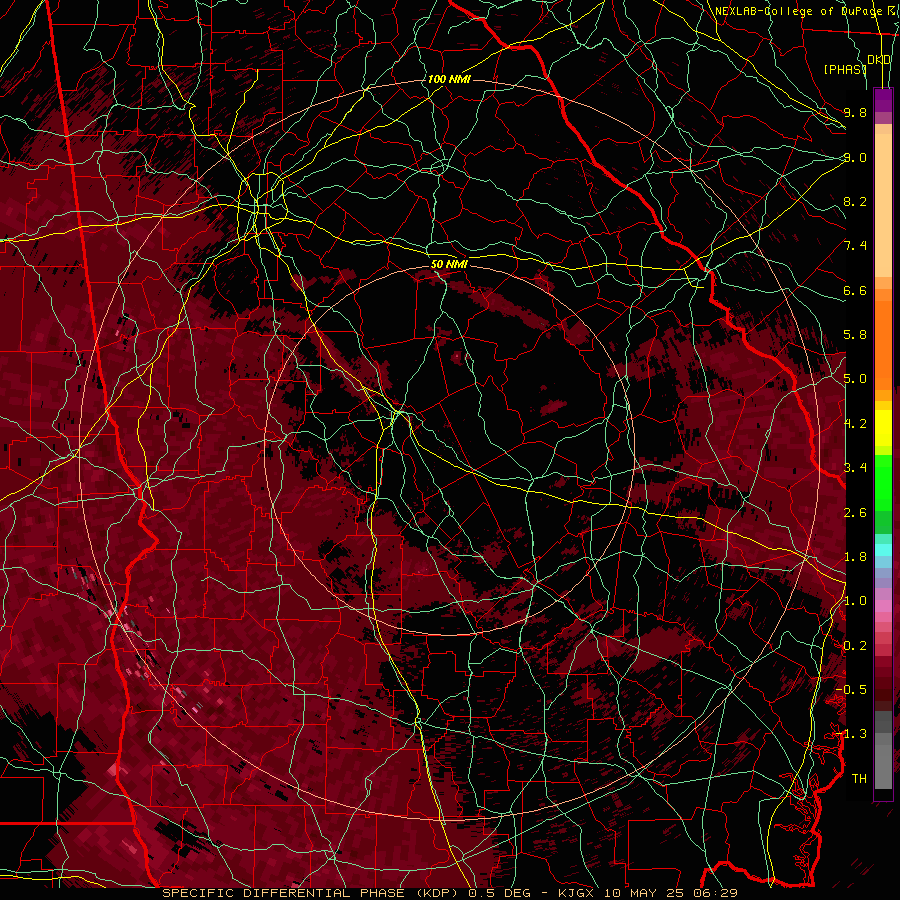Click the -1.3 value on the scale
900x900 pixels.
click(851, 734)
